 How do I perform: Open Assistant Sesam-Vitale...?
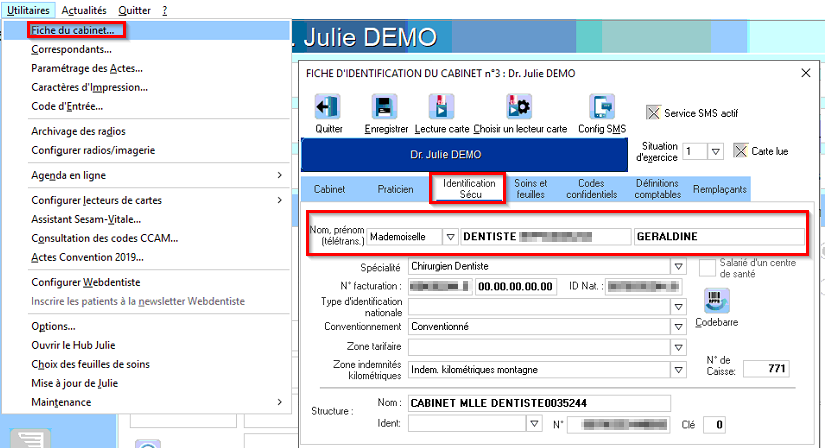pyautogui.click(x=86, y=219)
